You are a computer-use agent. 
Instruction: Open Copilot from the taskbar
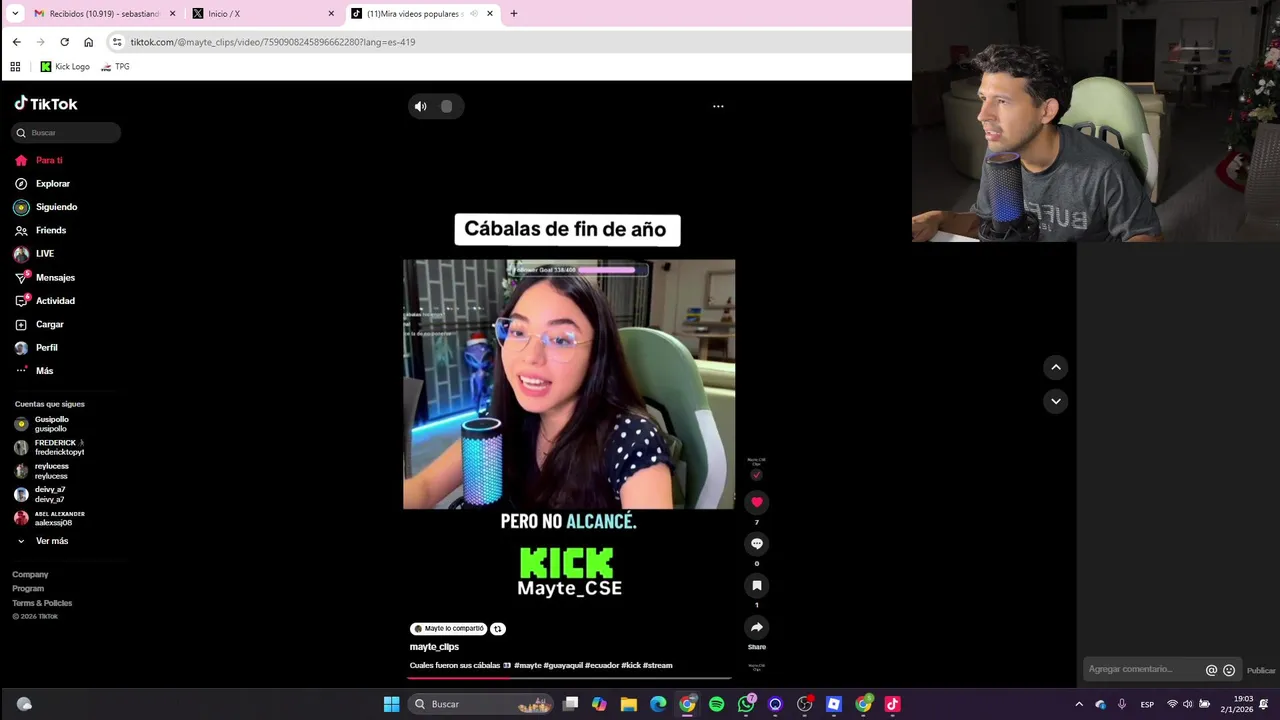pyautogui.click(x=599, y=704)
